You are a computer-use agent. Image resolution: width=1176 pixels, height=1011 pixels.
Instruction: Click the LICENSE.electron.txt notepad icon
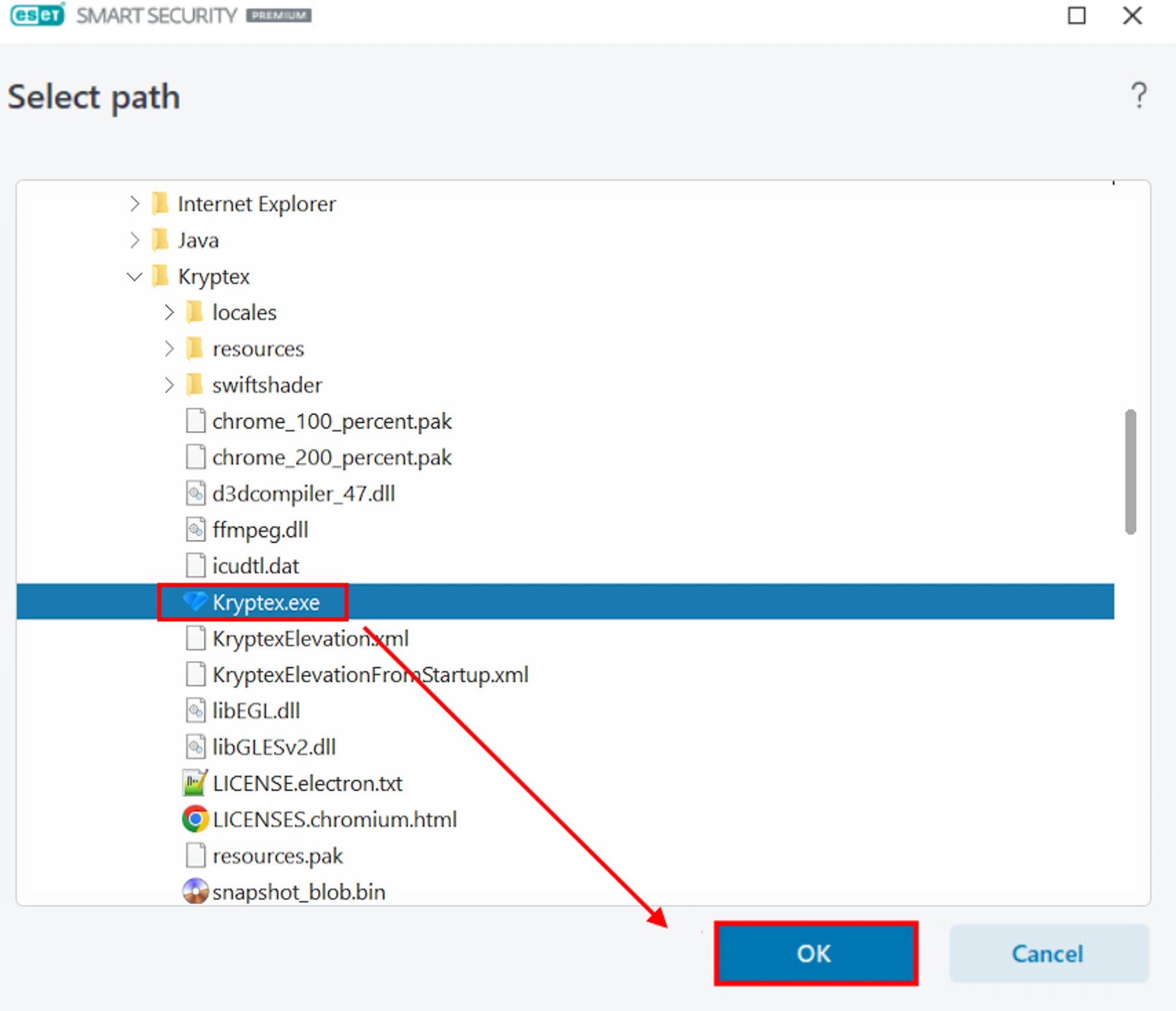(195, 783)
